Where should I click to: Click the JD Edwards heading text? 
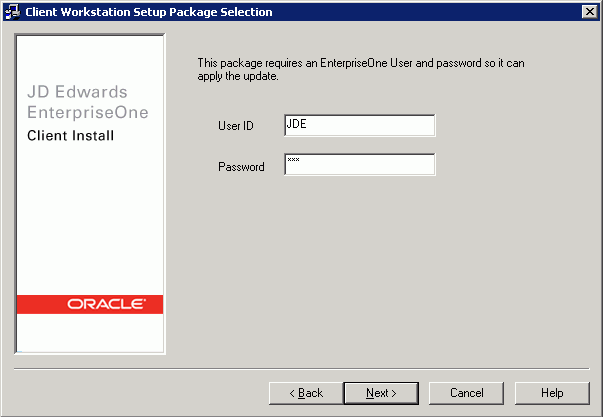point(77,92)
